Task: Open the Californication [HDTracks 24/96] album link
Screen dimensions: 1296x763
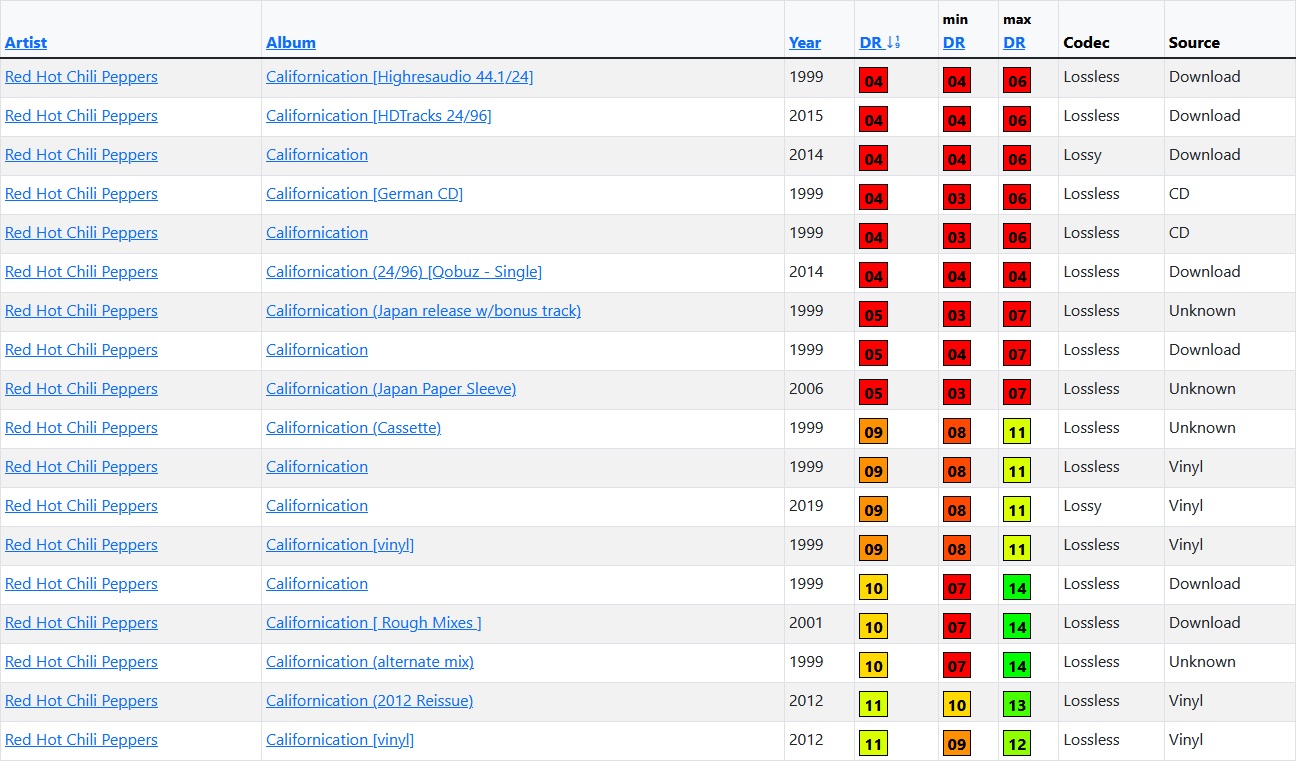Action: [x=379, y=116]
